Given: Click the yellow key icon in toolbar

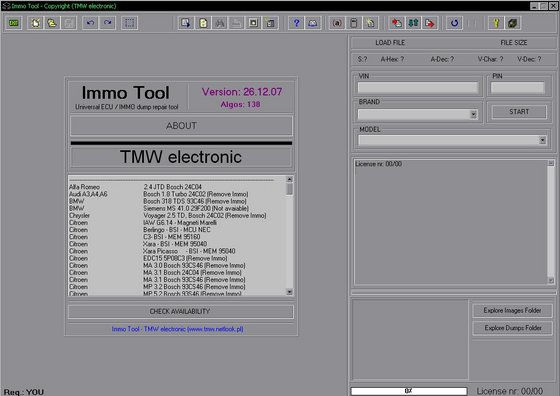Looking at the screenshot, I should pos(496,23).
